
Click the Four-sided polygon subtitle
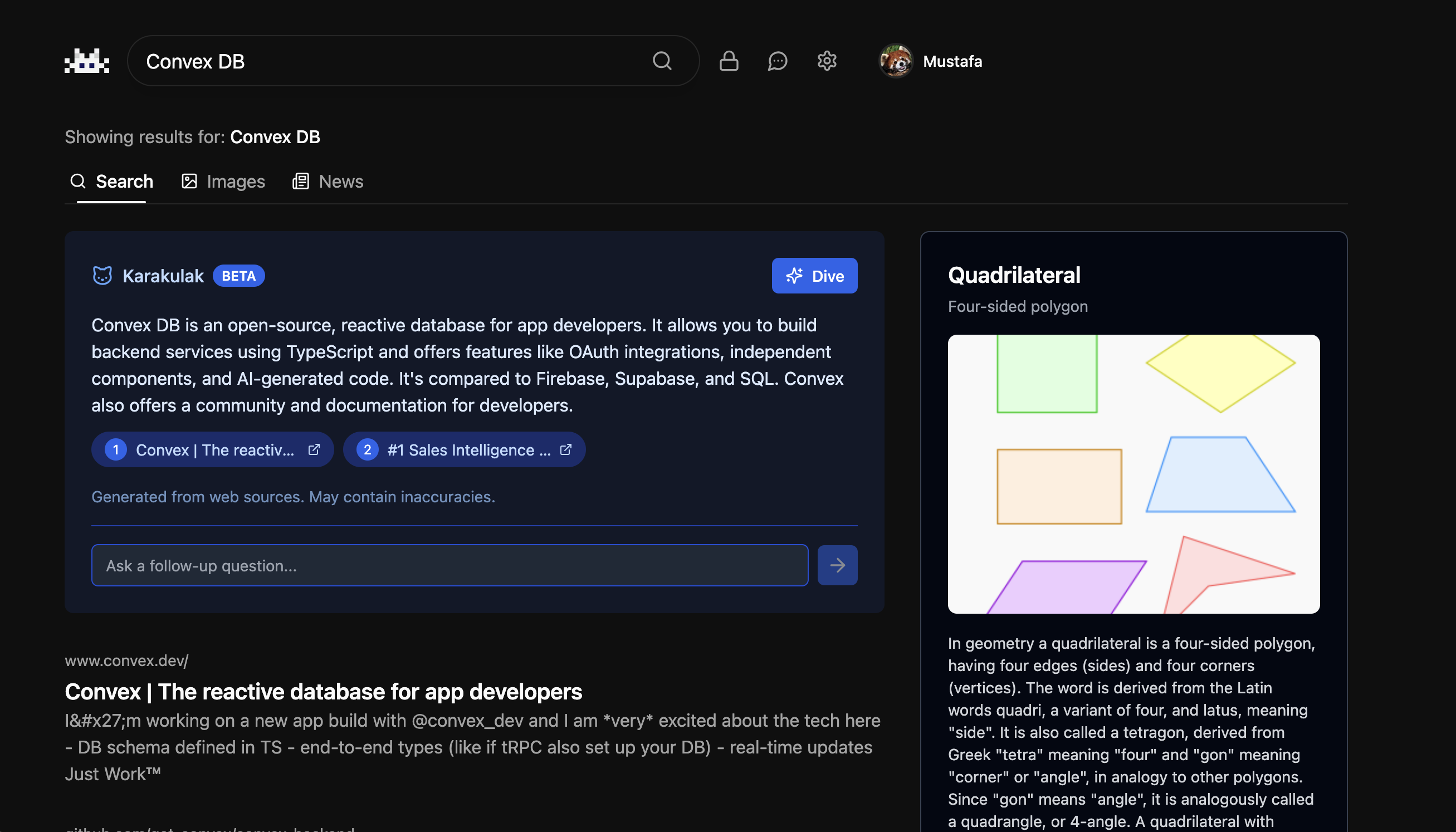click(1018, 306)
